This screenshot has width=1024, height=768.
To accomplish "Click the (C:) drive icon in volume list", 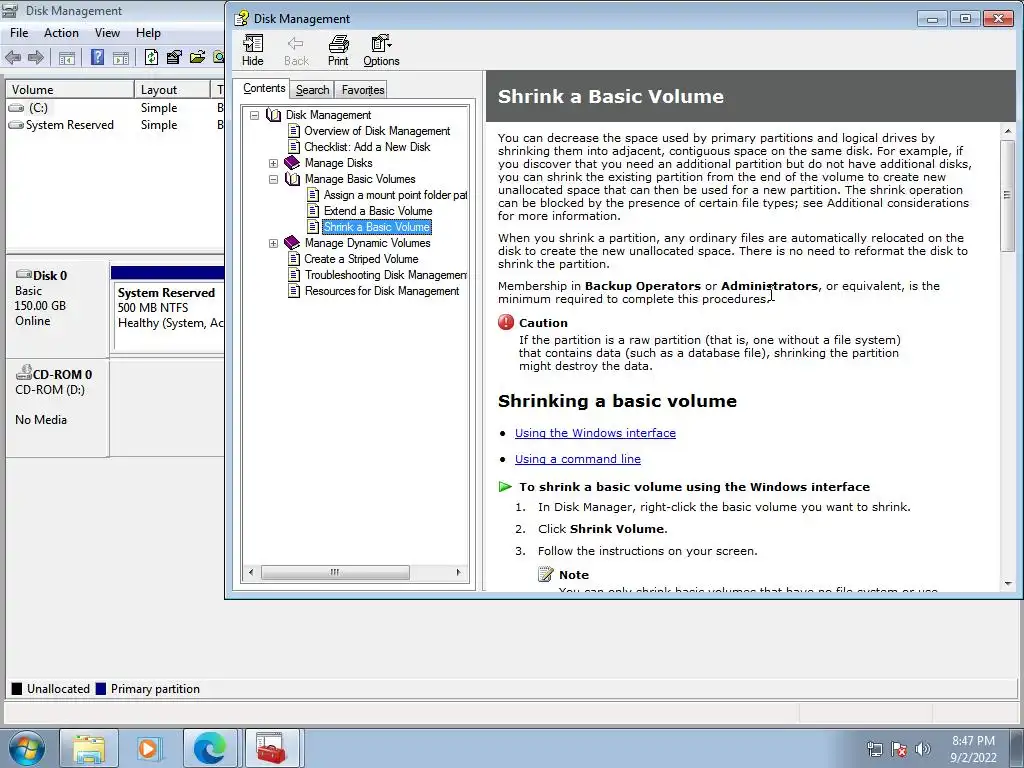I will 16,108.
